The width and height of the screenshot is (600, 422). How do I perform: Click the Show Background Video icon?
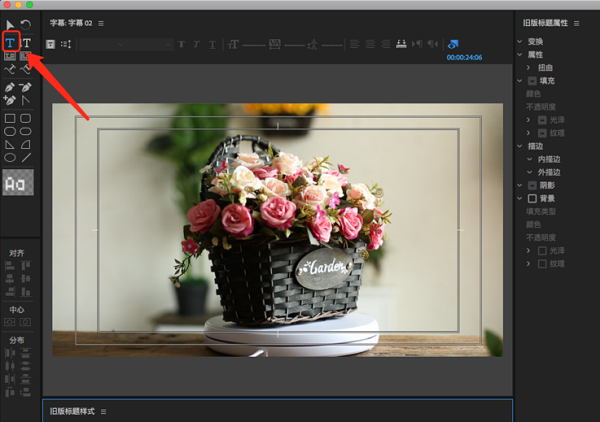point(452,43)
